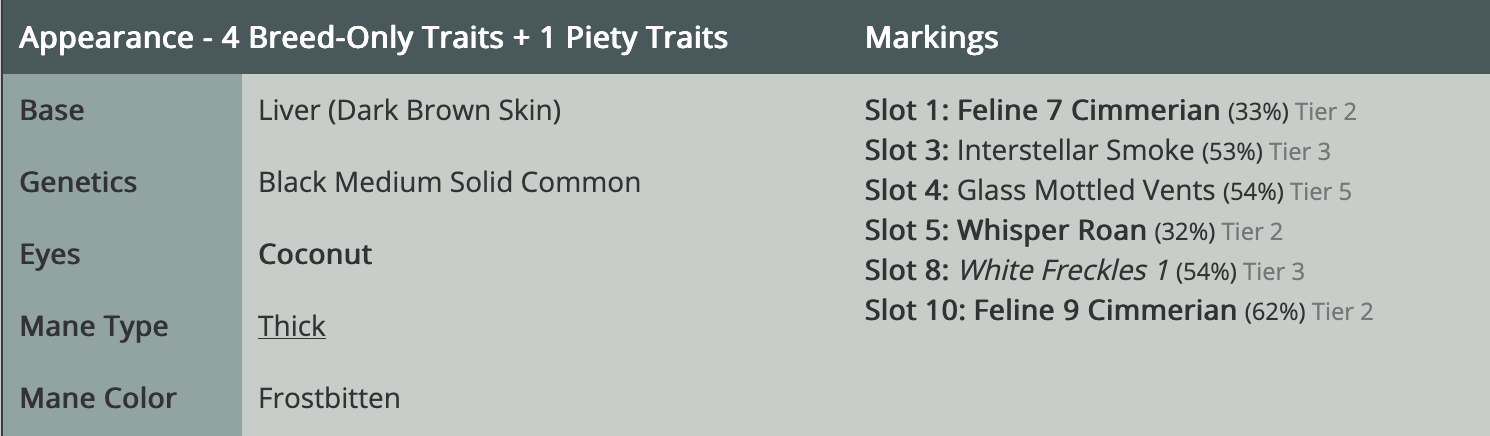The height and width of the screenshot is (436, 1490).
Task: Click the Appearance section header
Action: point(373,38)
